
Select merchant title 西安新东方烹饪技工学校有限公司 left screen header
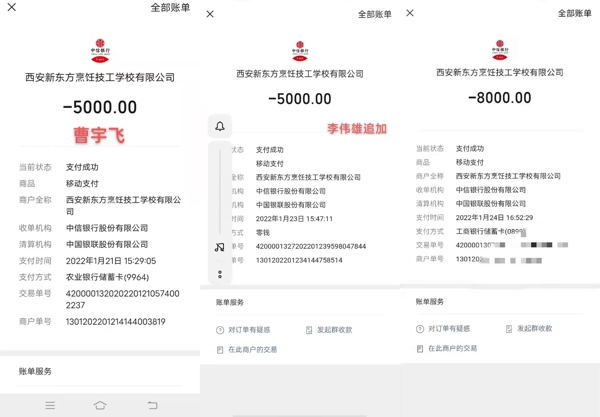[x=100, y=77]
